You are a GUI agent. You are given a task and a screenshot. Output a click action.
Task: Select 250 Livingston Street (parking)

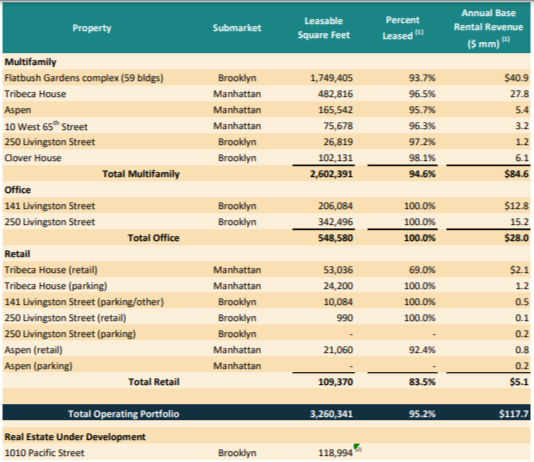[x=70, y=334]
